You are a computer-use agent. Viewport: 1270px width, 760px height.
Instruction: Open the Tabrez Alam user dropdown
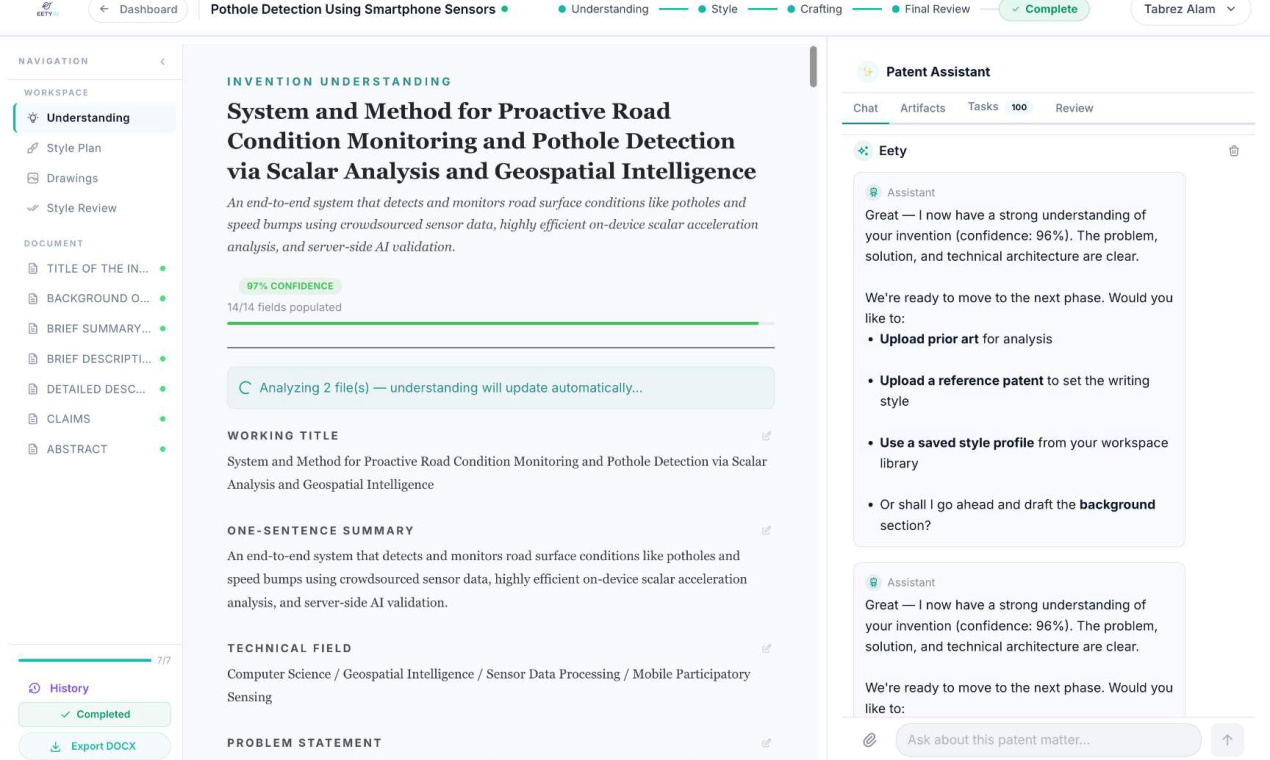[x=1189, y=10]
